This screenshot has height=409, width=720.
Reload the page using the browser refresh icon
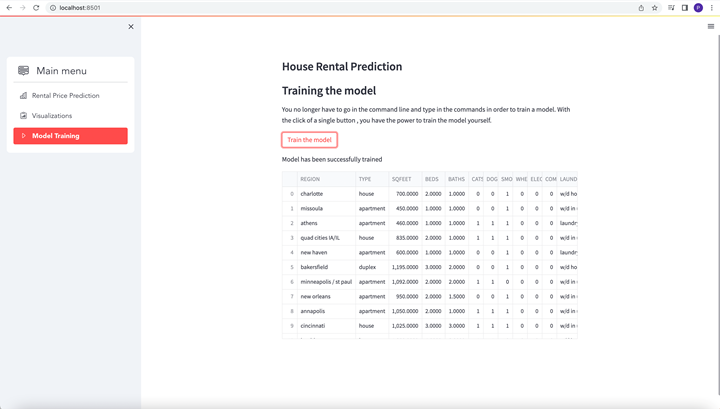pyautogui.click(x=36, y=7)
